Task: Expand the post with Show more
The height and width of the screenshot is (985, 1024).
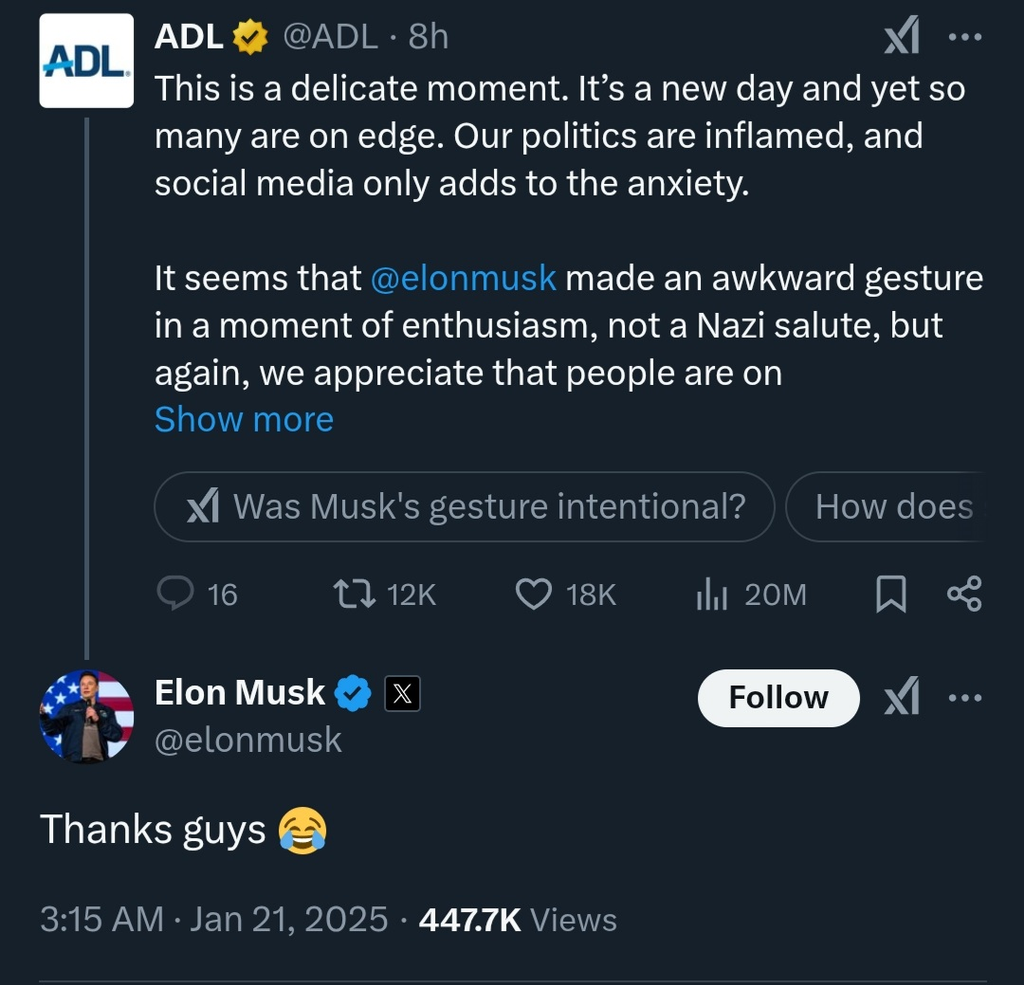Action: tap(244, 419)
